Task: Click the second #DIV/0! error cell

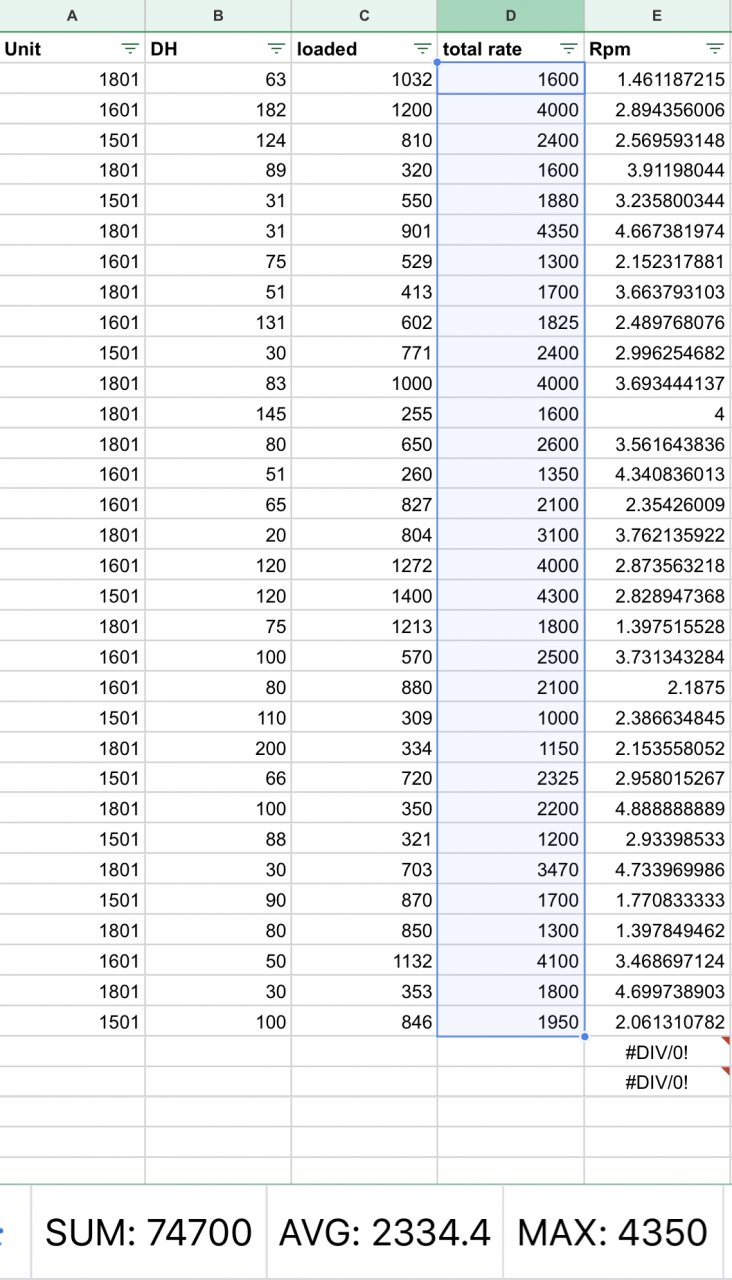Action: pos(656,1082)
